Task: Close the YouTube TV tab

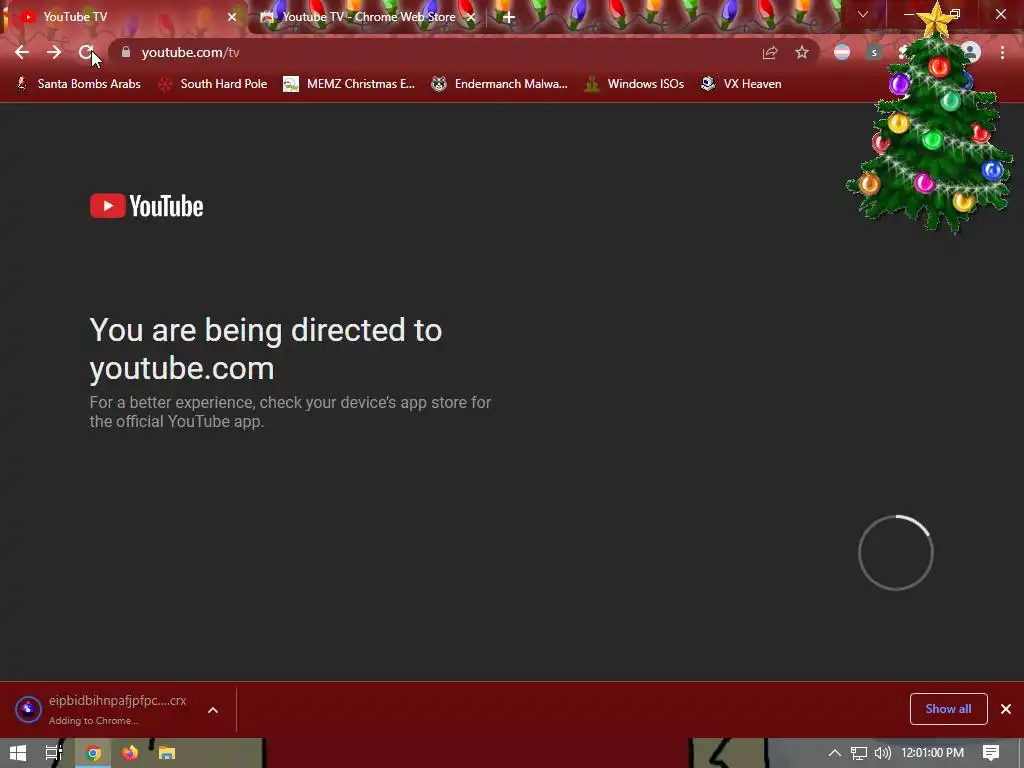Action: 232,17
